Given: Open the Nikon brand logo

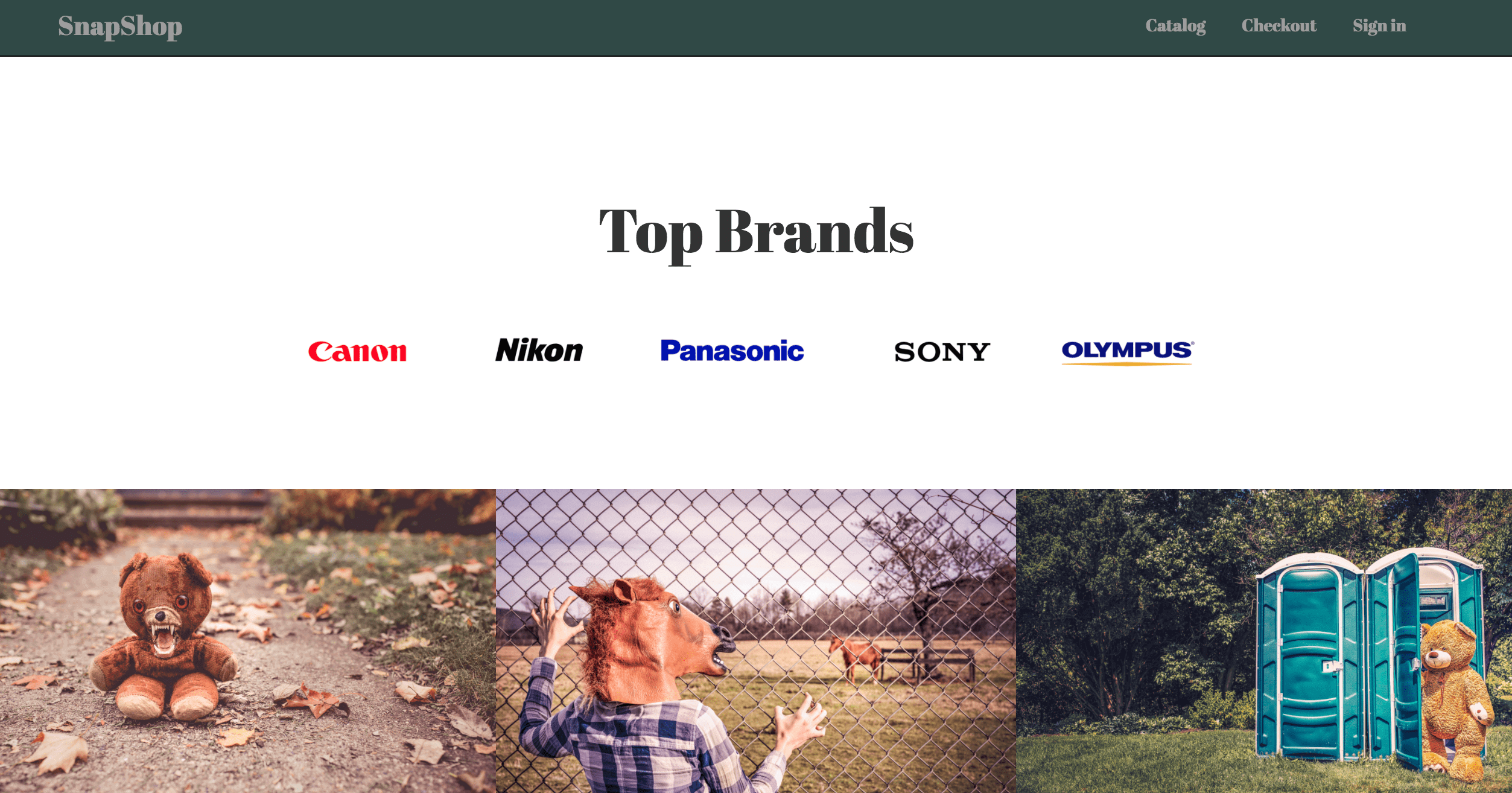Looking at the screenshot, I should coord(539,350).
